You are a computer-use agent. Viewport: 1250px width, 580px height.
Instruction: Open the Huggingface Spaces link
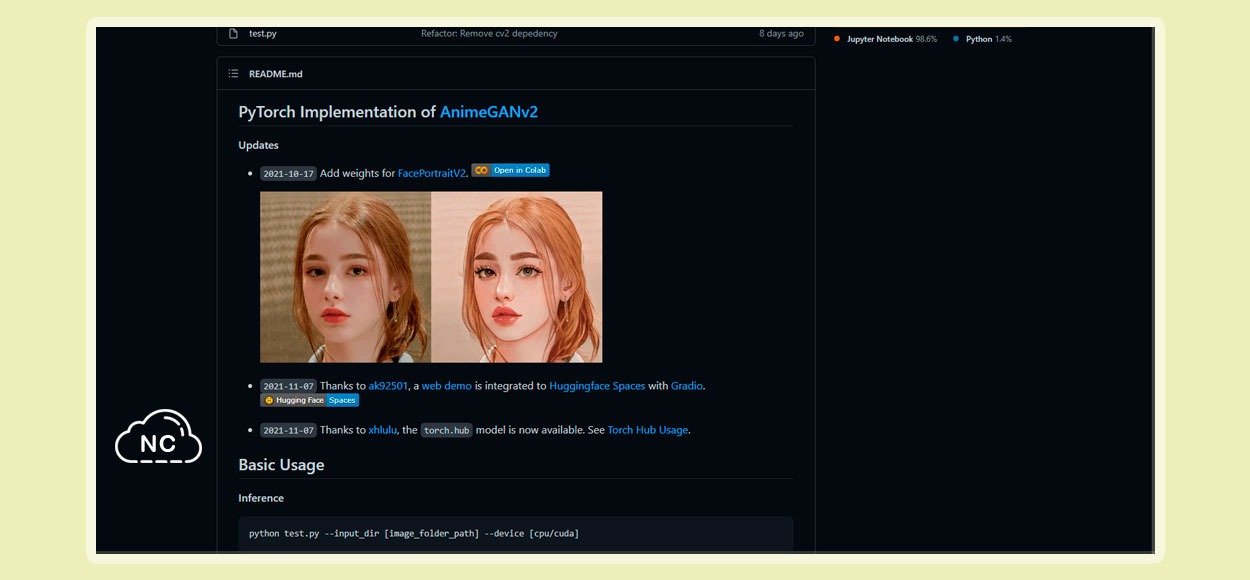click(597, 385)
